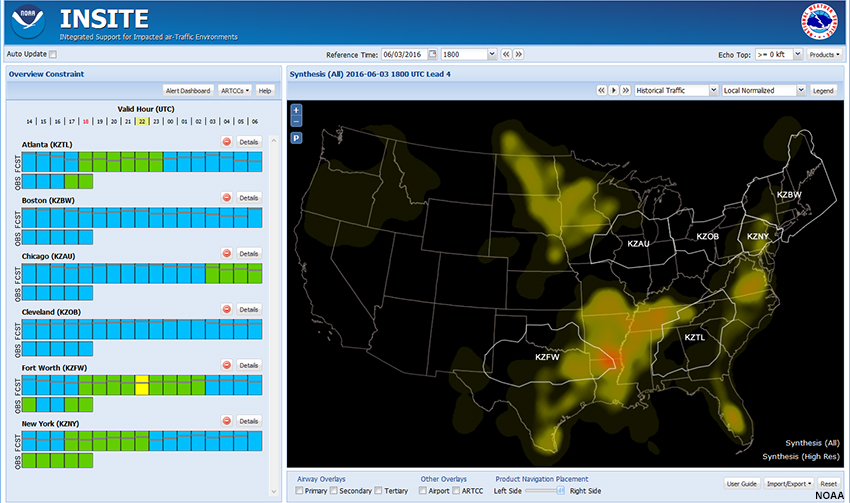Click the yellow Fort Worth forecast cell
This screenshot has width=850, height=503.
tap(141, 385)
